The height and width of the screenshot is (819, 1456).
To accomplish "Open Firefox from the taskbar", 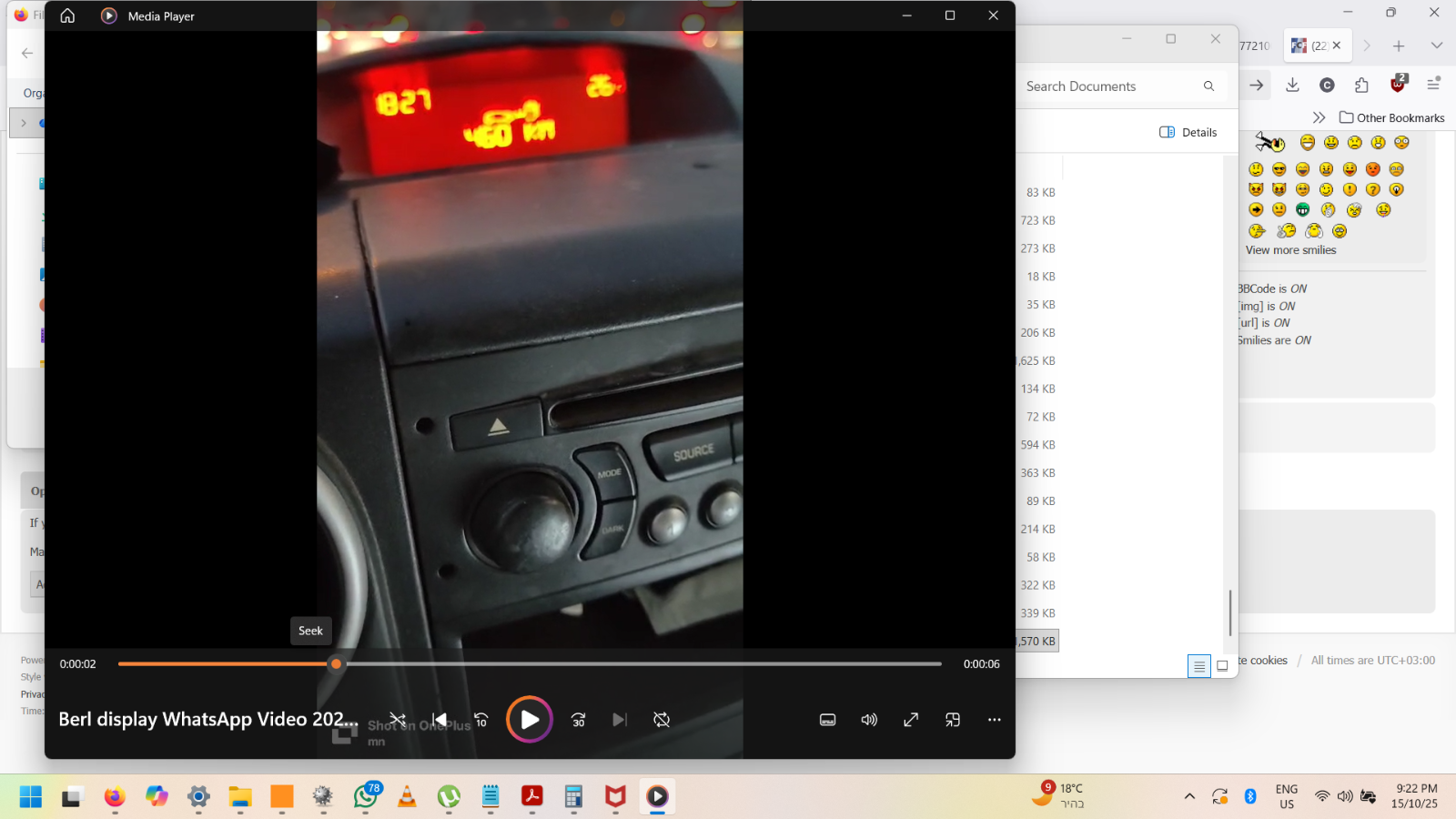I will point(115,797).
